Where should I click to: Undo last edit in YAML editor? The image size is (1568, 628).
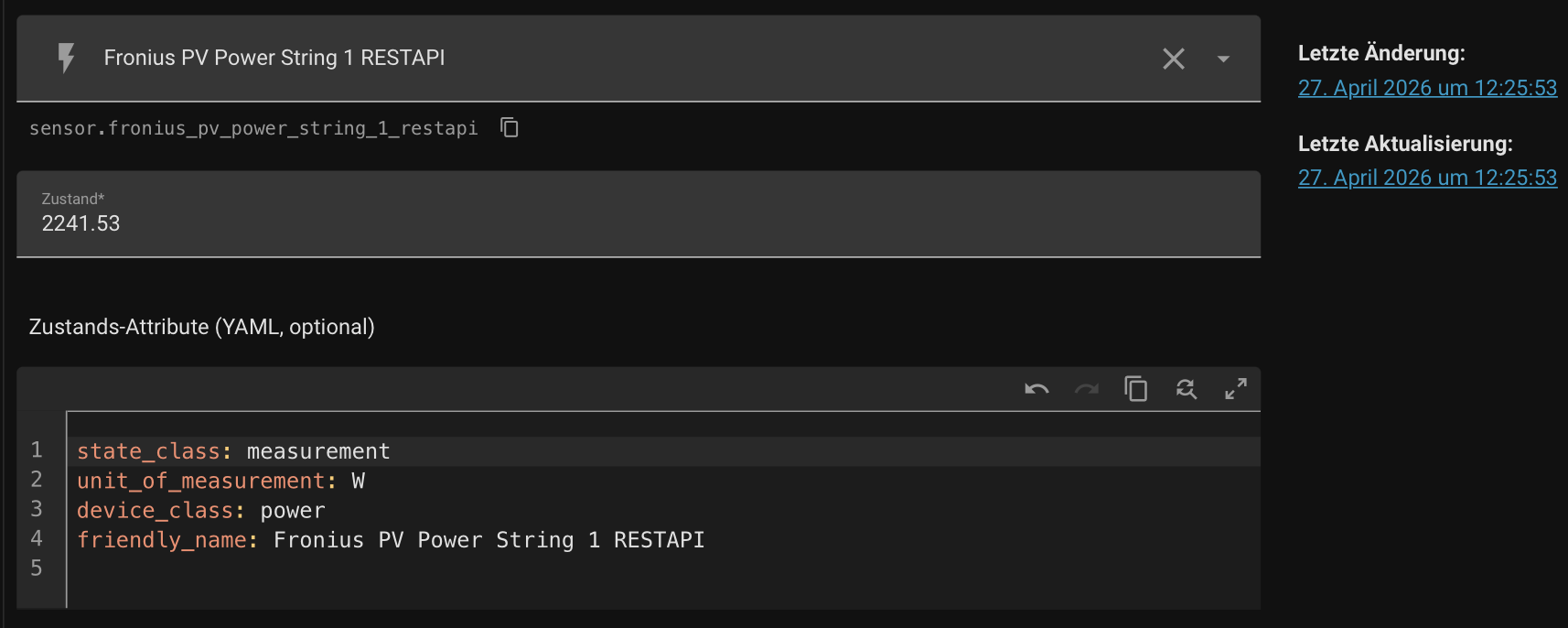coord(1036,389)
